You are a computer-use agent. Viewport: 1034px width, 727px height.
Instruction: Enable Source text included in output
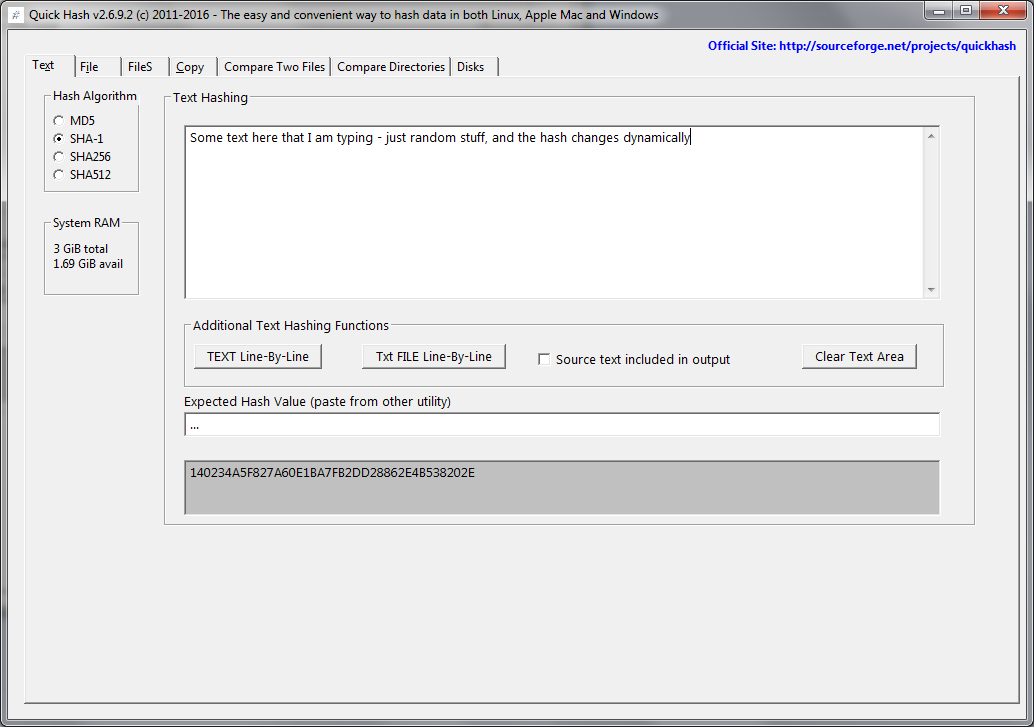click(545, 359)
